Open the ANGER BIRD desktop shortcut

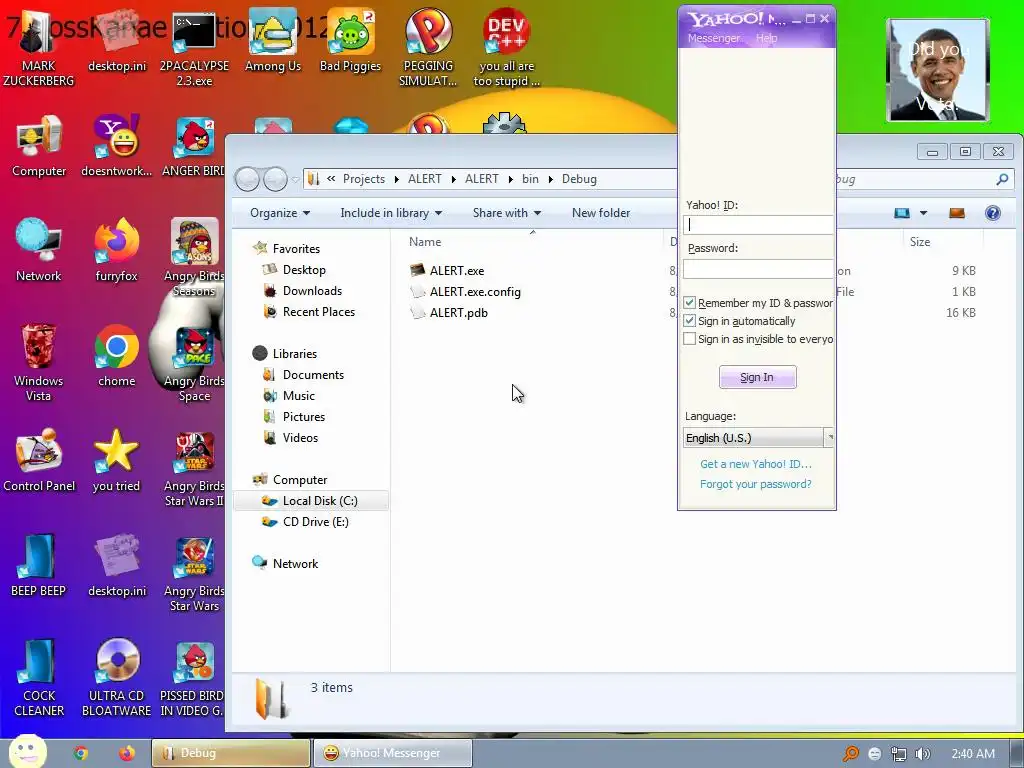[194, 147]
